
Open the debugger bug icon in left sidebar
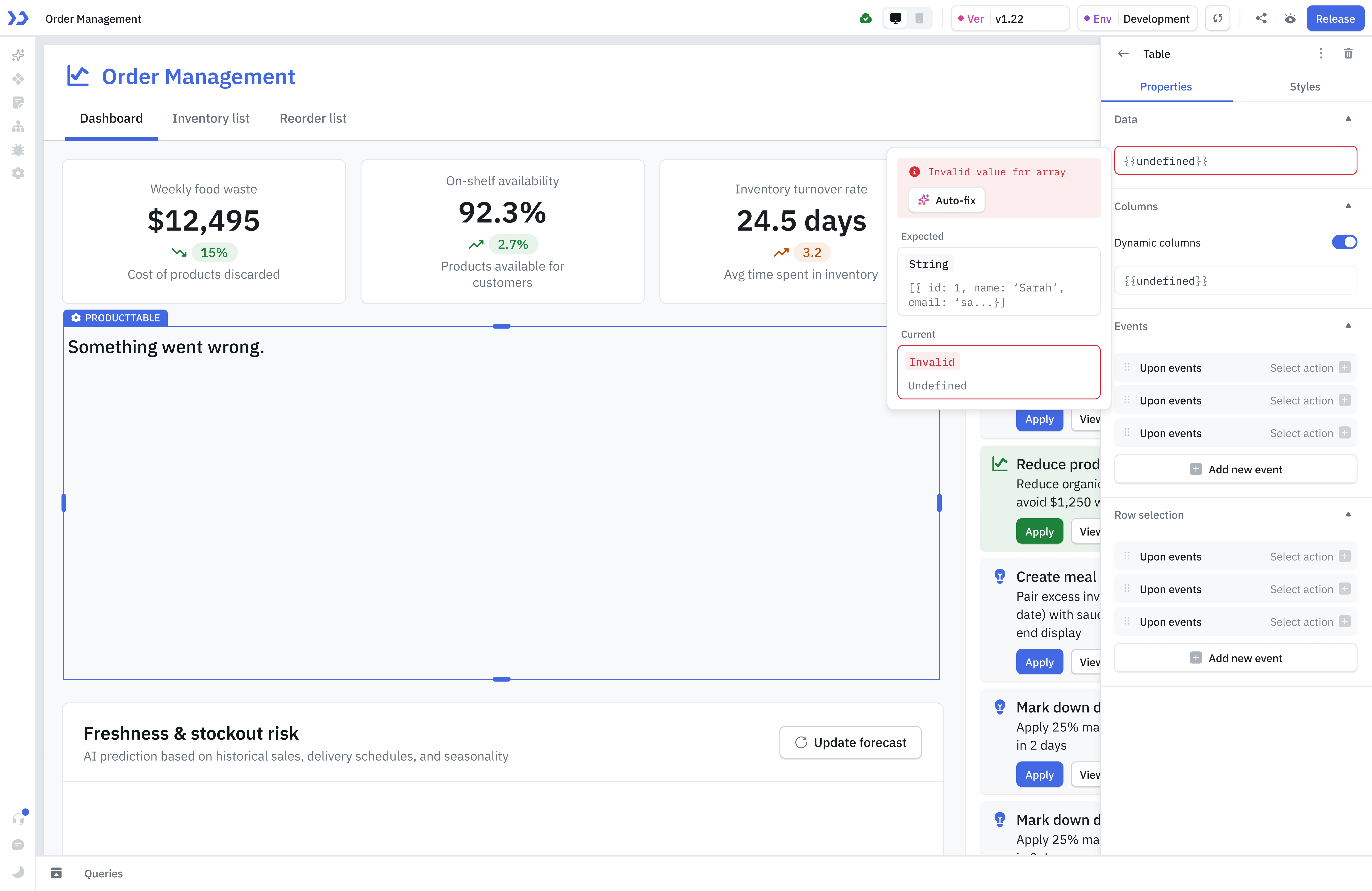pos(18,150)
